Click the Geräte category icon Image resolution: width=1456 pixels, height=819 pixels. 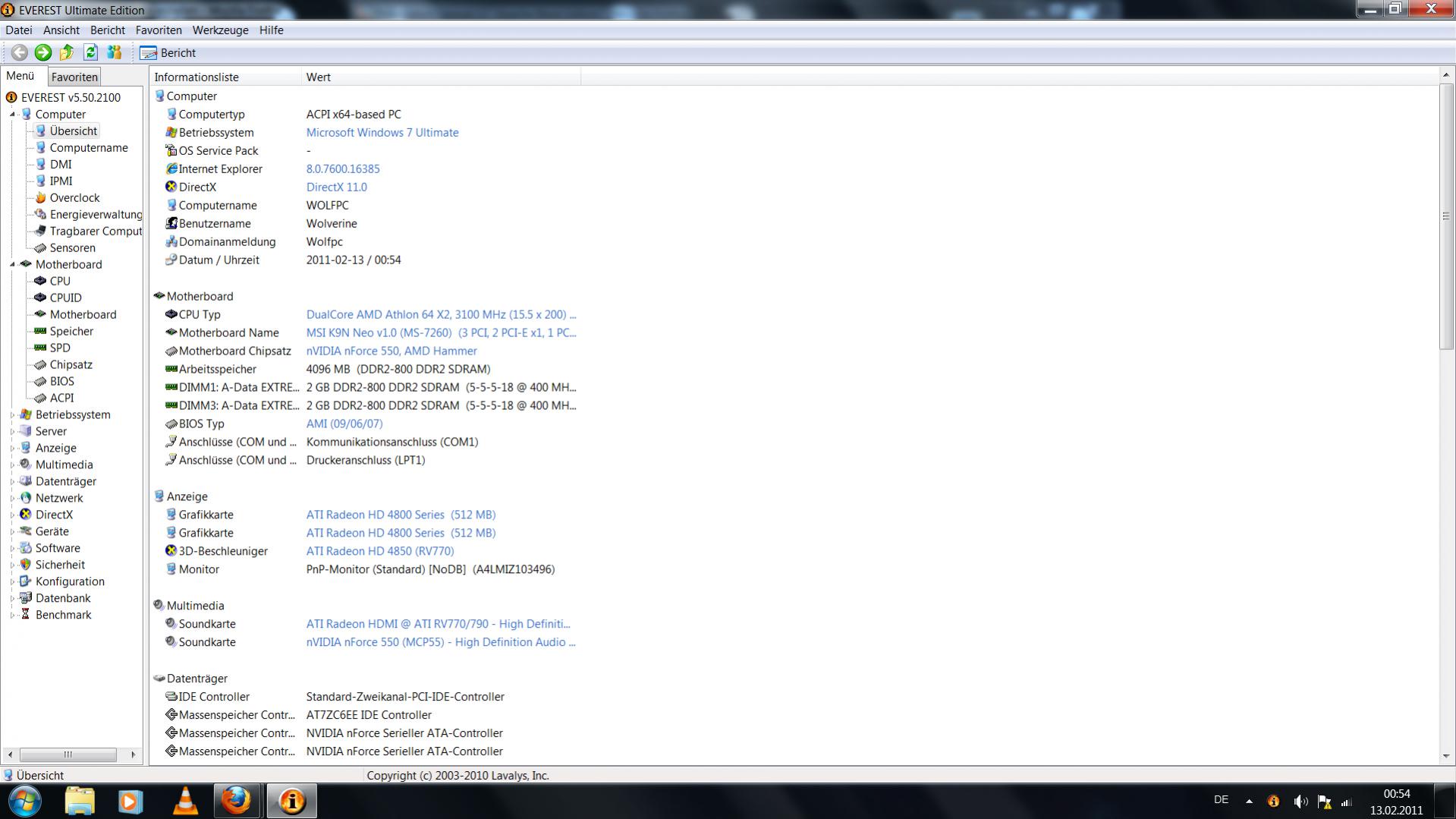click(x=26, y=531)
